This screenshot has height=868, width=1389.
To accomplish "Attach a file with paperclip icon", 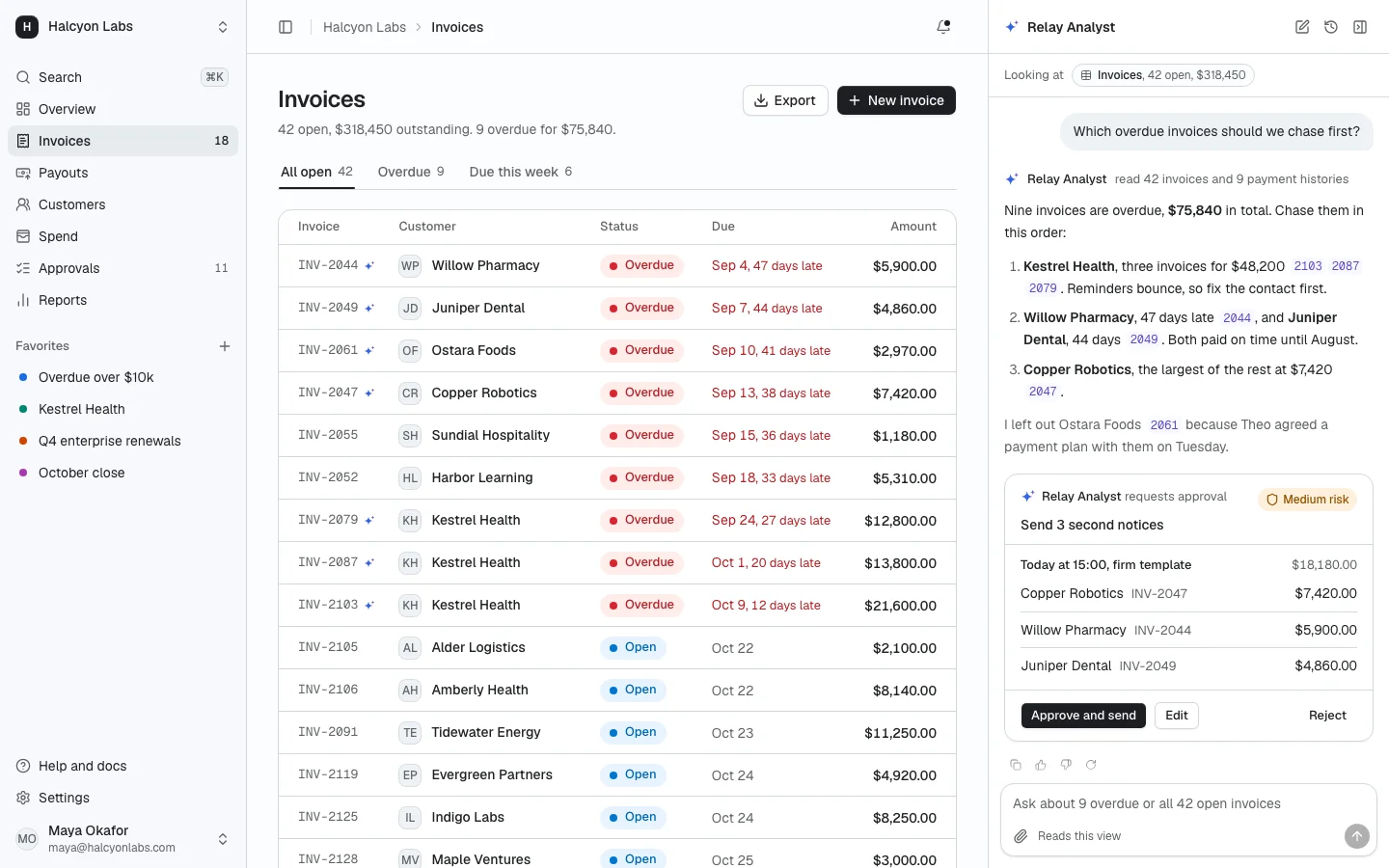I will point(1021,836).
